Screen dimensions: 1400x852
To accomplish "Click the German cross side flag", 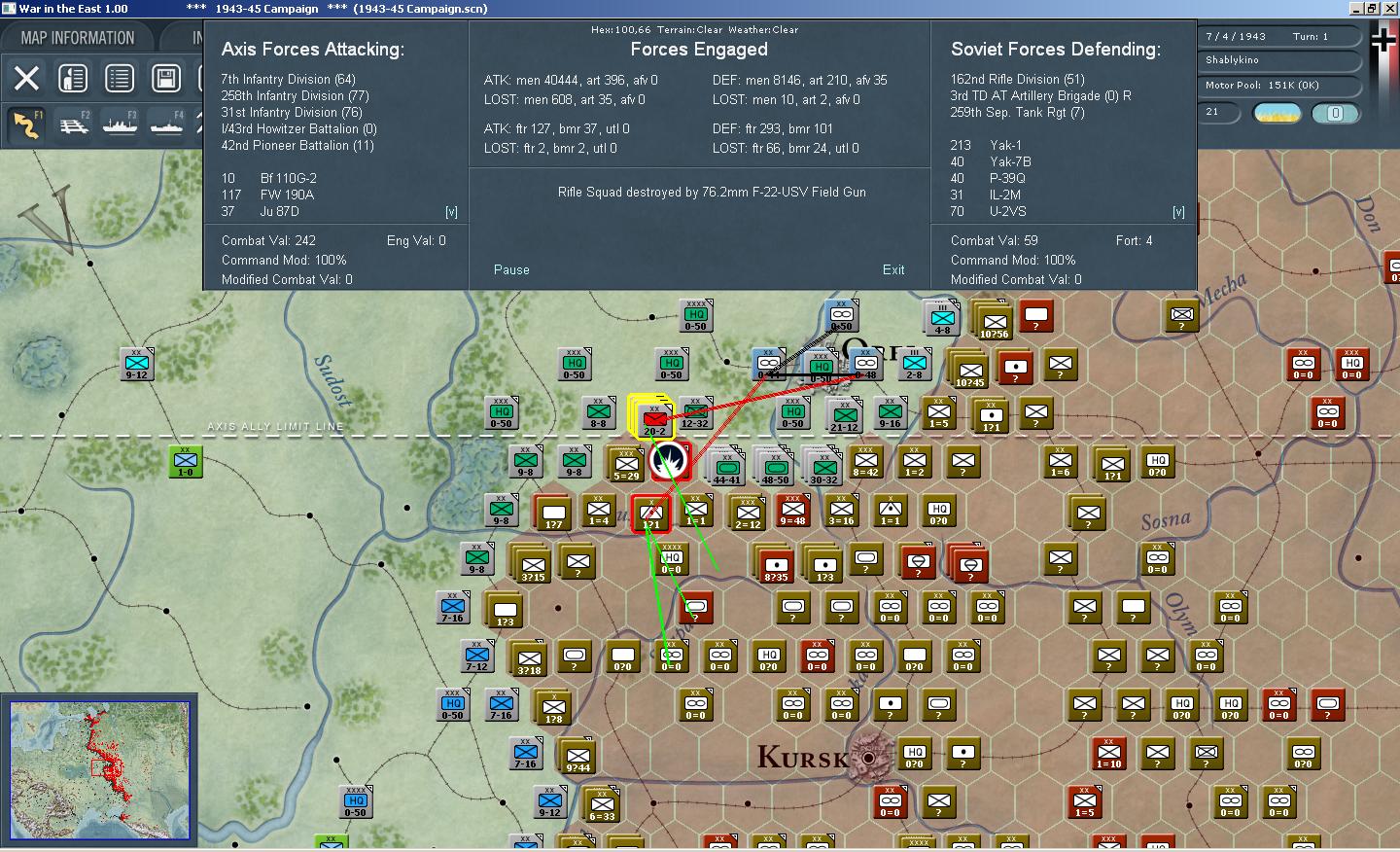I will (x=1383, y=40).
